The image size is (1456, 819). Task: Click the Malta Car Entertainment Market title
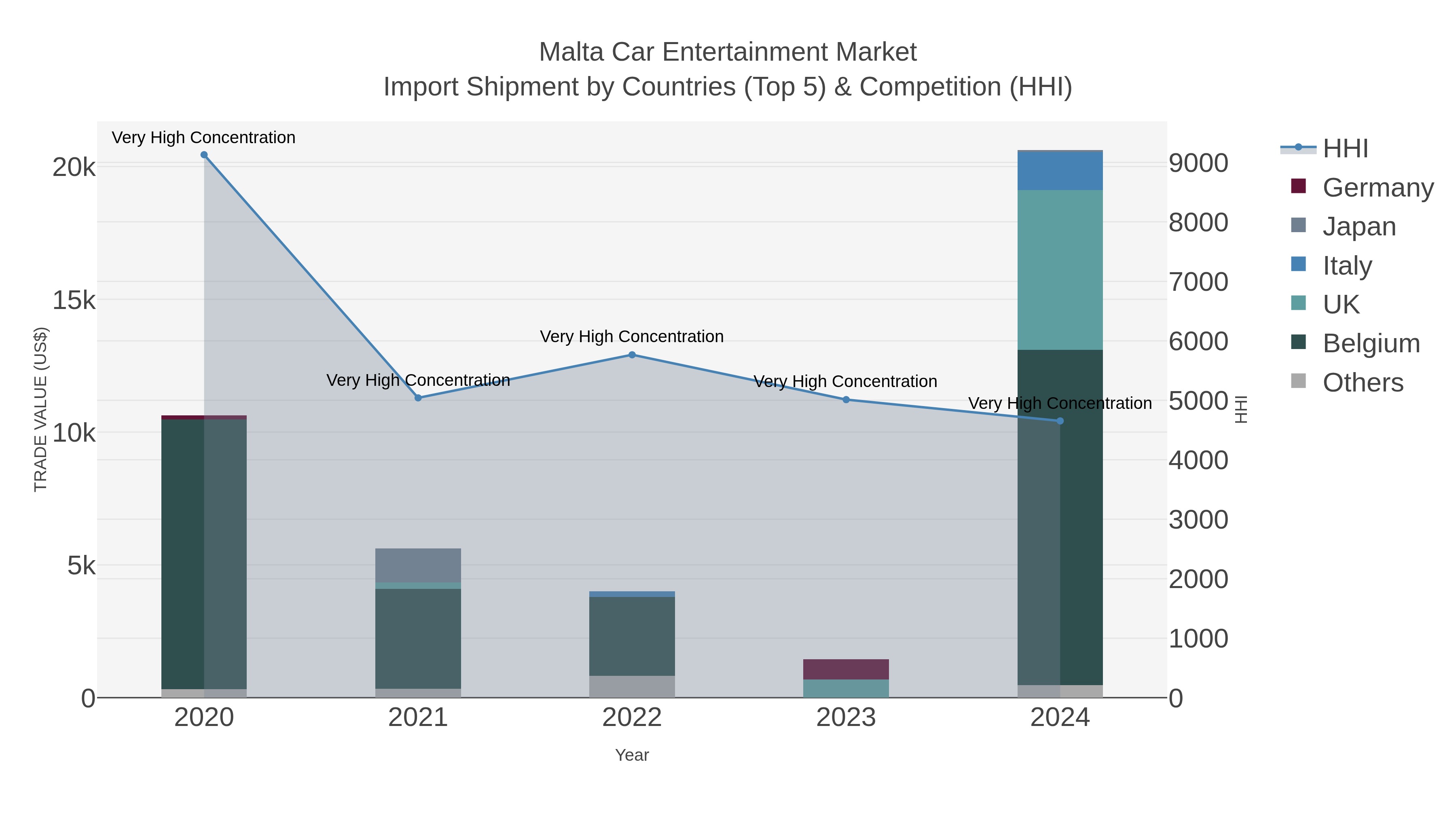[728, 52]
